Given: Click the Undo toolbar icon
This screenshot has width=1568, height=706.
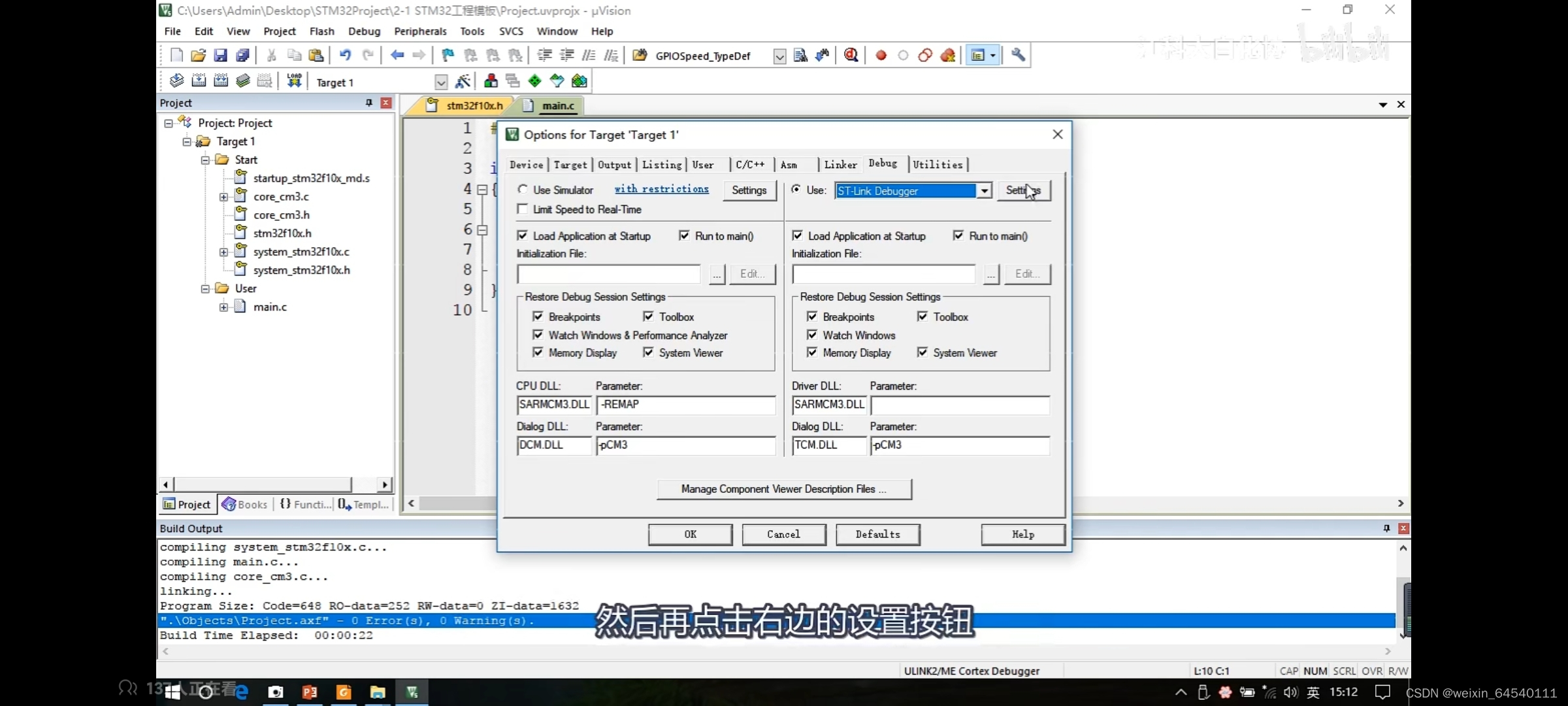Looking at the screenshot, I should (346, 56).
